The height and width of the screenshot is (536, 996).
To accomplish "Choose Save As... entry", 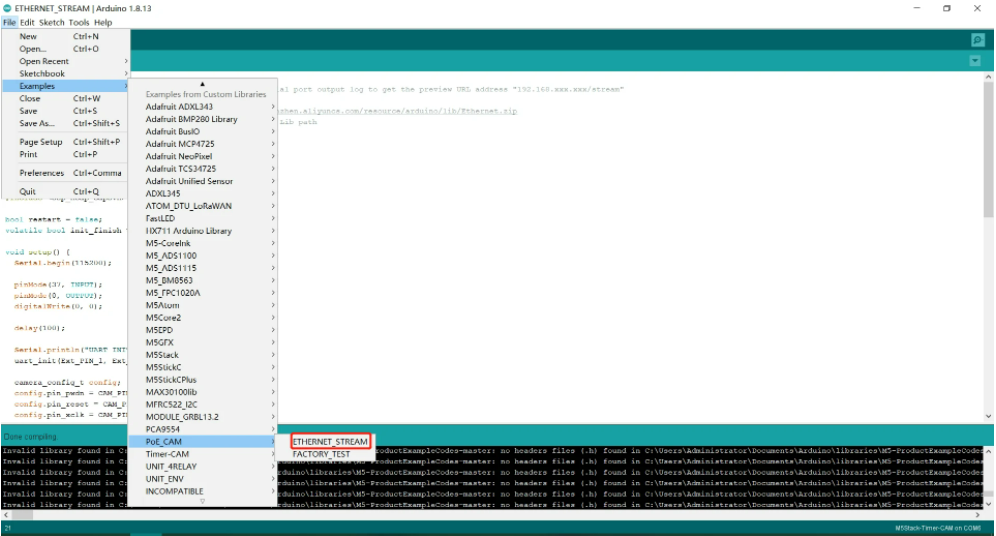I will click(x=65, y=123).
